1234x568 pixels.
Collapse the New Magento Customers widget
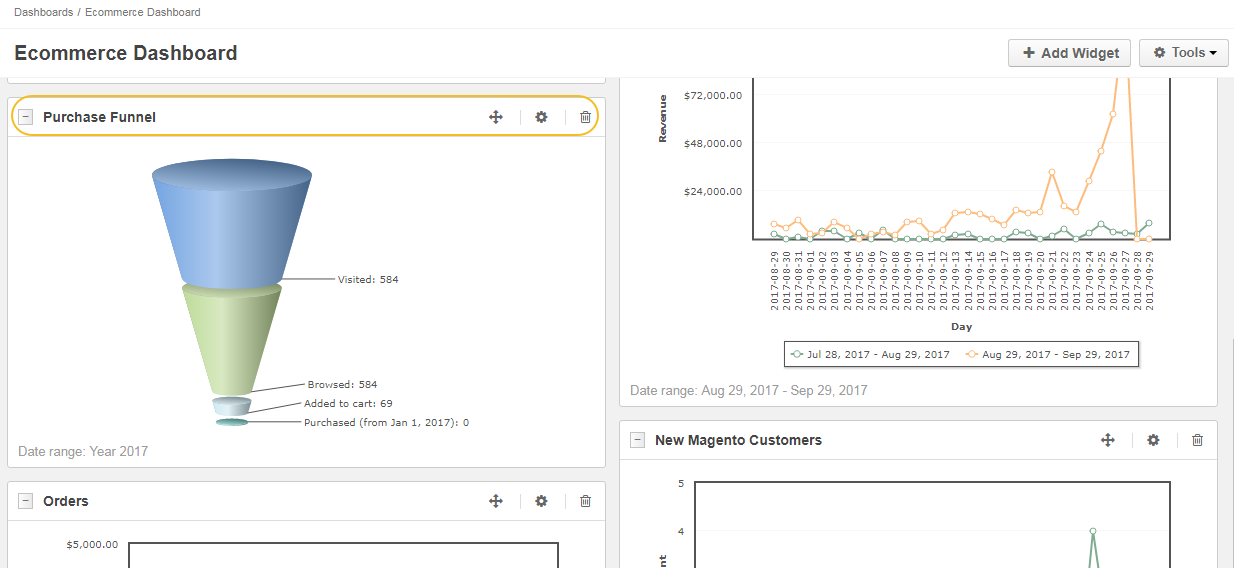pyautogui.click(x=638, y=440)
